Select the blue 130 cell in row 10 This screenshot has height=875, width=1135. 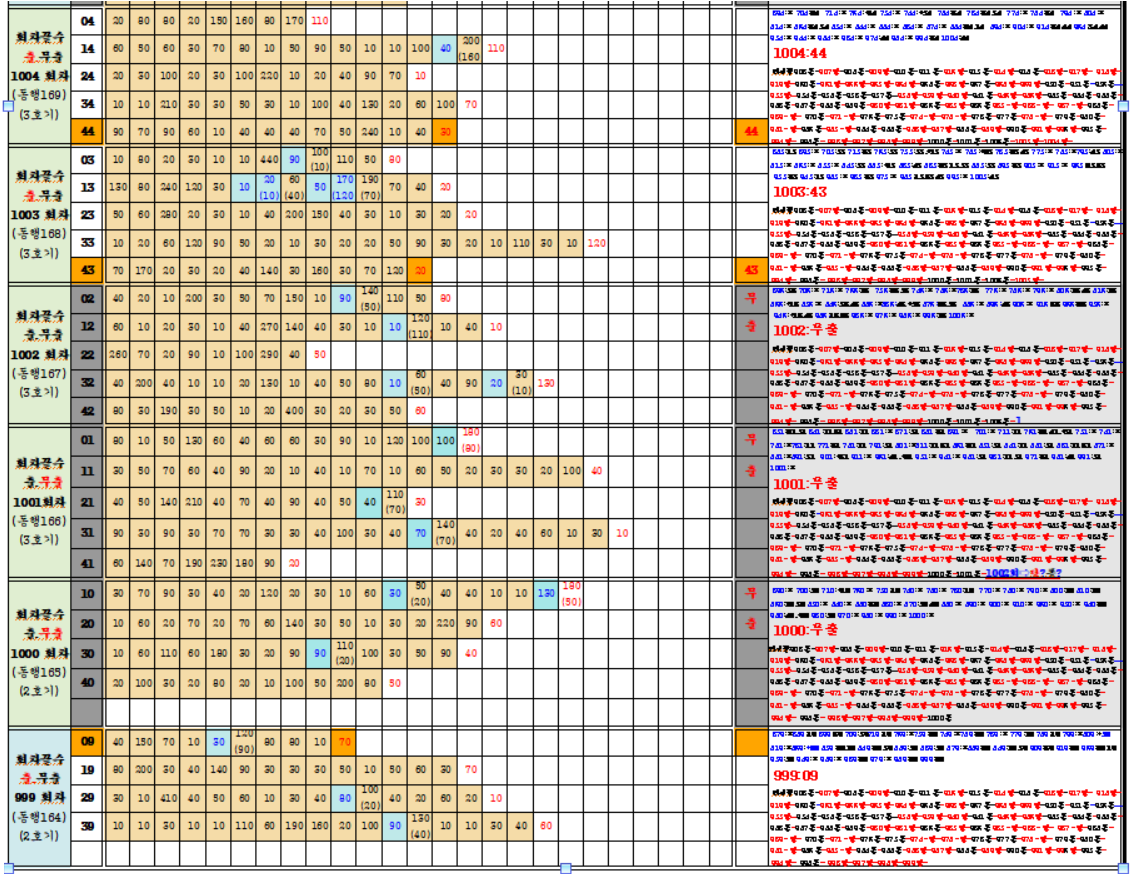(545, 594)
